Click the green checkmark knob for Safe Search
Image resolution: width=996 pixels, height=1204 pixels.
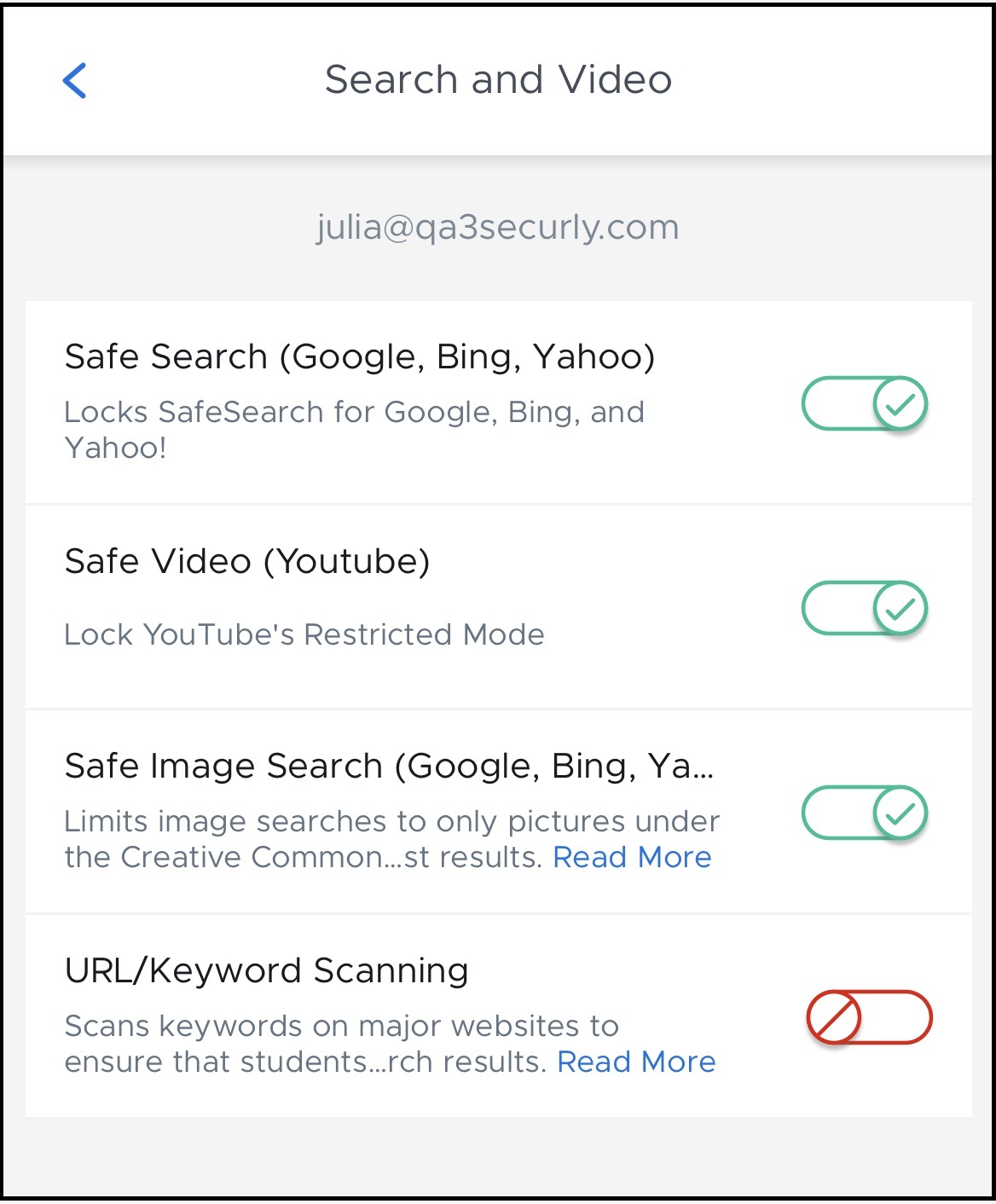[900, 403]
